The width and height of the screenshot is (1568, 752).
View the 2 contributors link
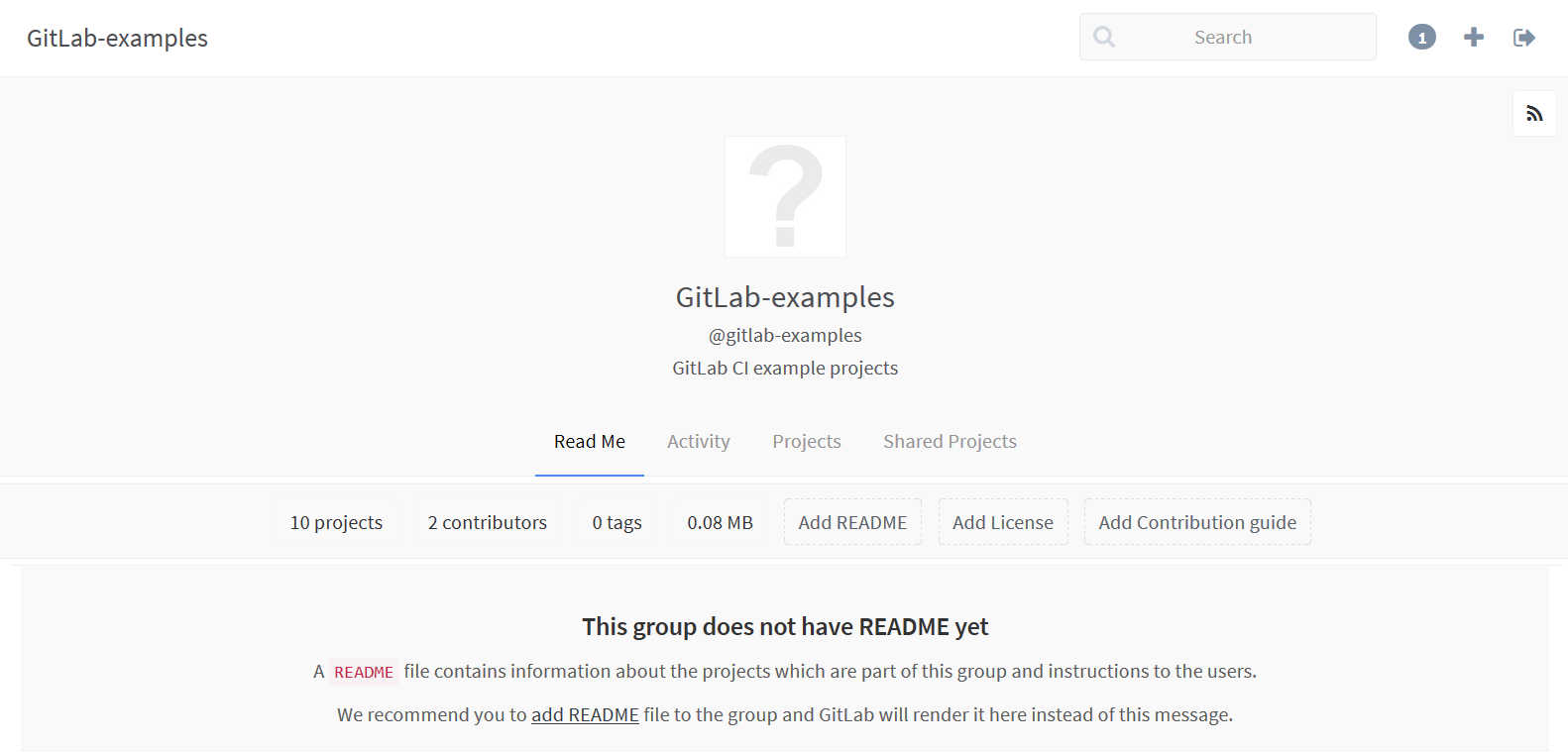[x=487, y=522]
